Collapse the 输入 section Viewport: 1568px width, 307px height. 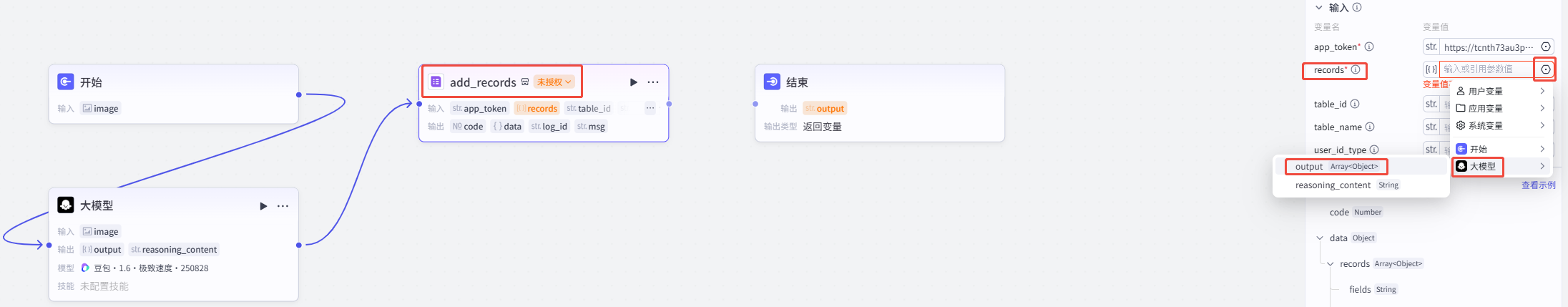[x=1319, y=8]
